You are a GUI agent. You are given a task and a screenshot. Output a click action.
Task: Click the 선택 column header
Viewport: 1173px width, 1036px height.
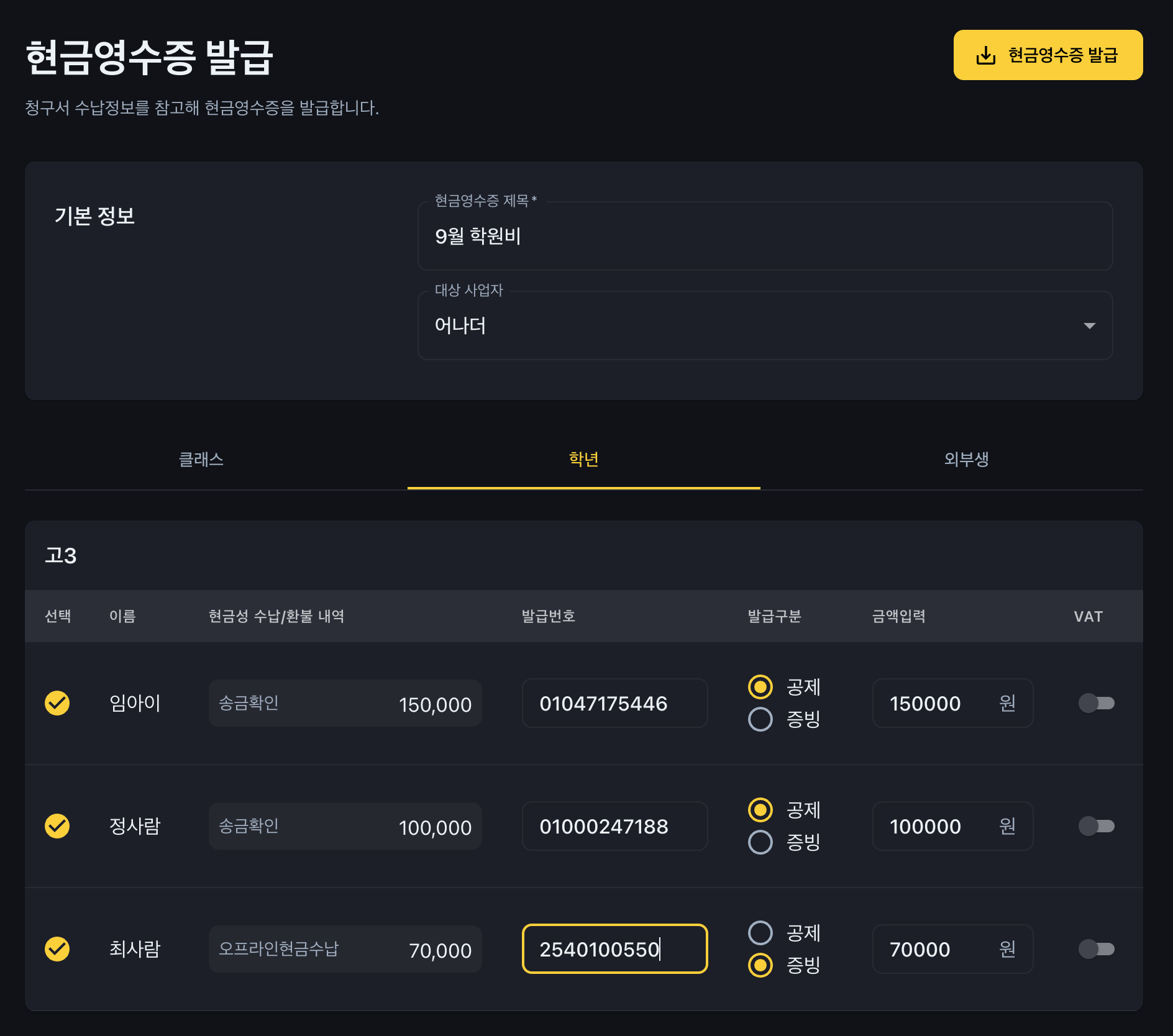58,616
